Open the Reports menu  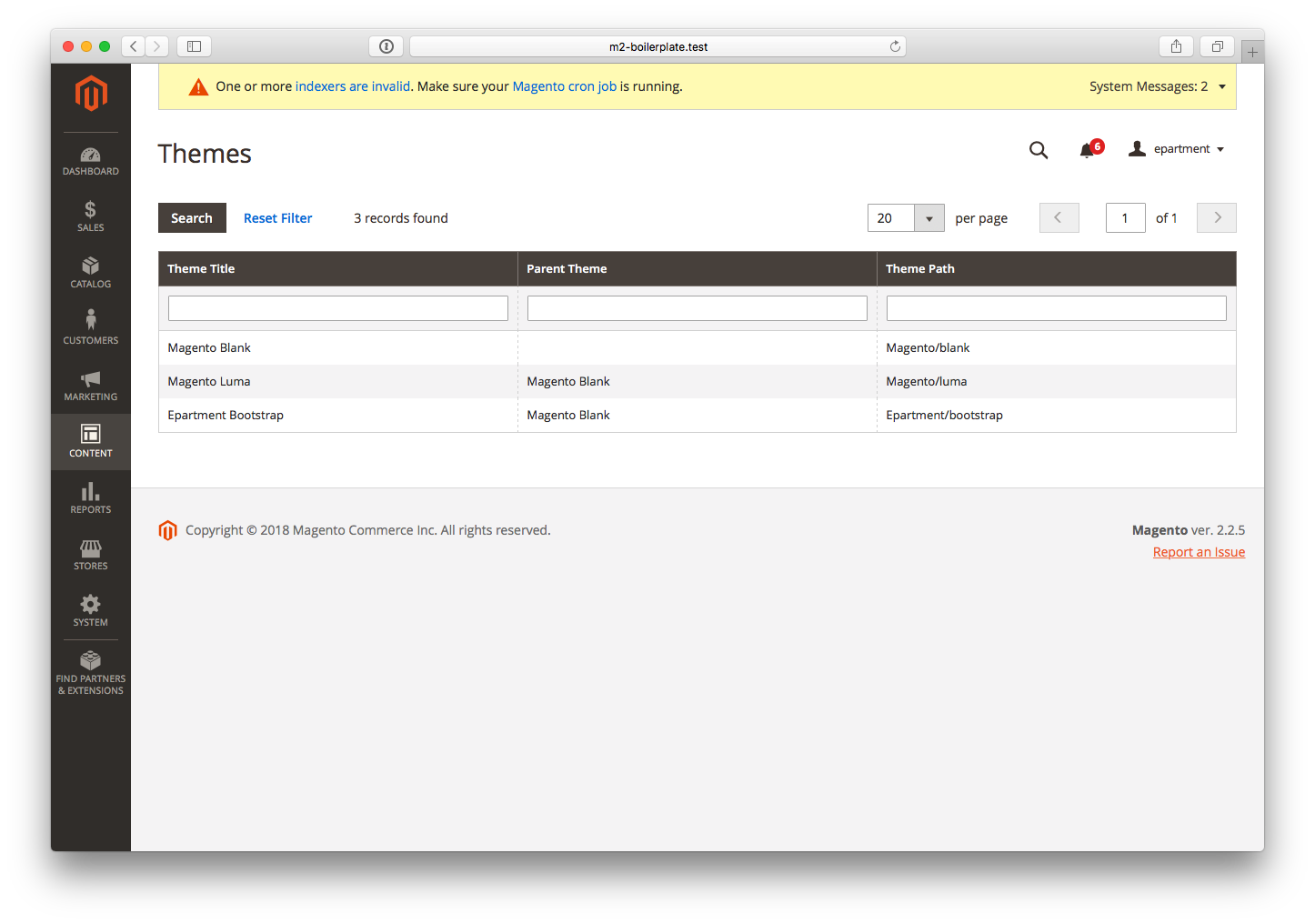91,498
